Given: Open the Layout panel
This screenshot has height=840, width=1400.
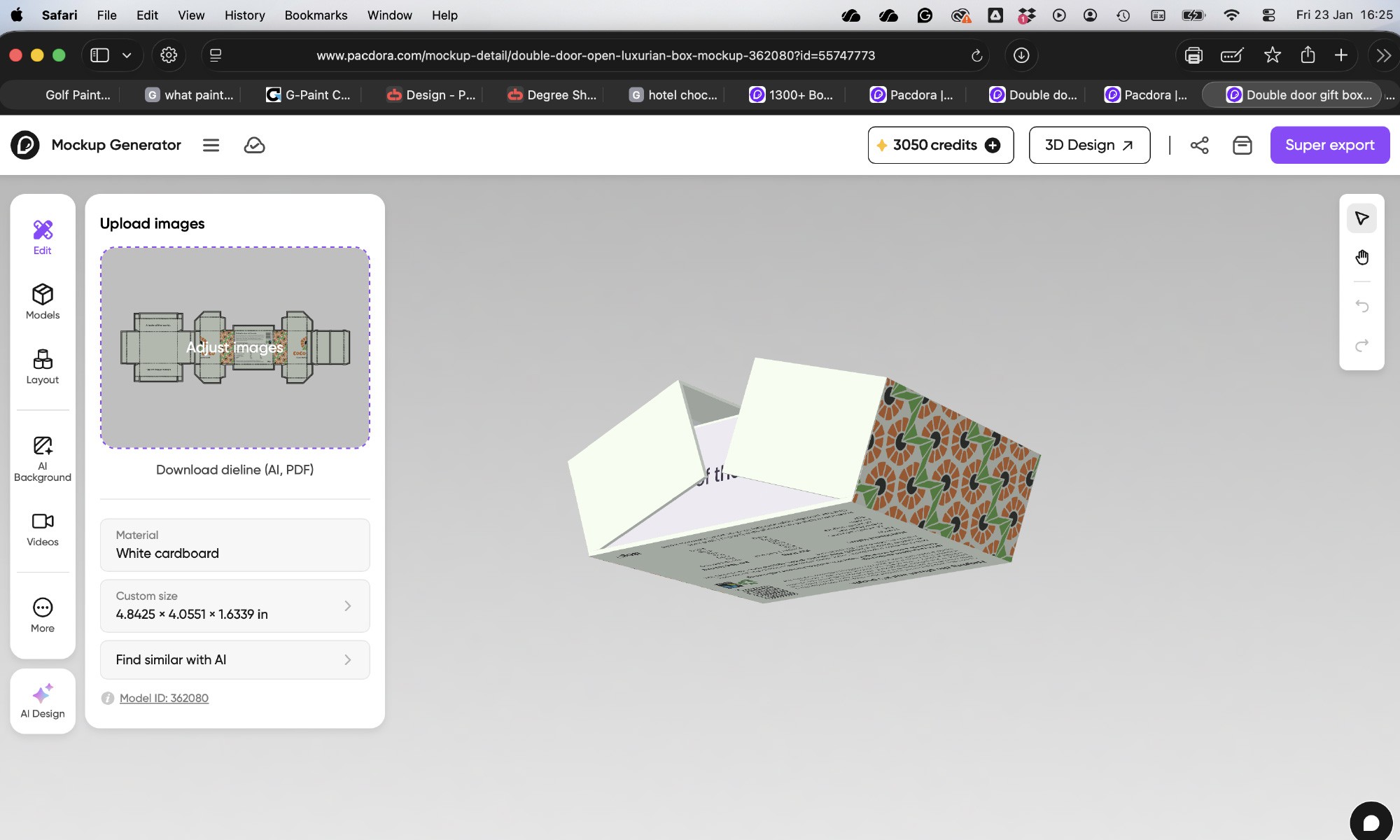Looking at the screenshot, I should [43, 367].
